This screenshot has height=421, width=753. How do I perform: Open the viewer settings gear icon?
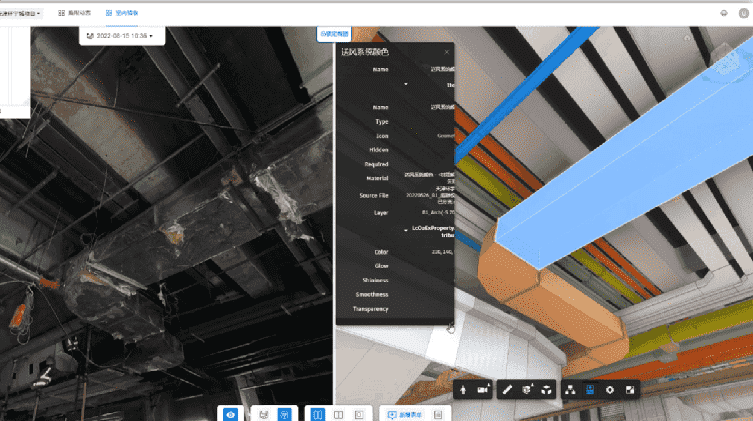click(609, 389)
